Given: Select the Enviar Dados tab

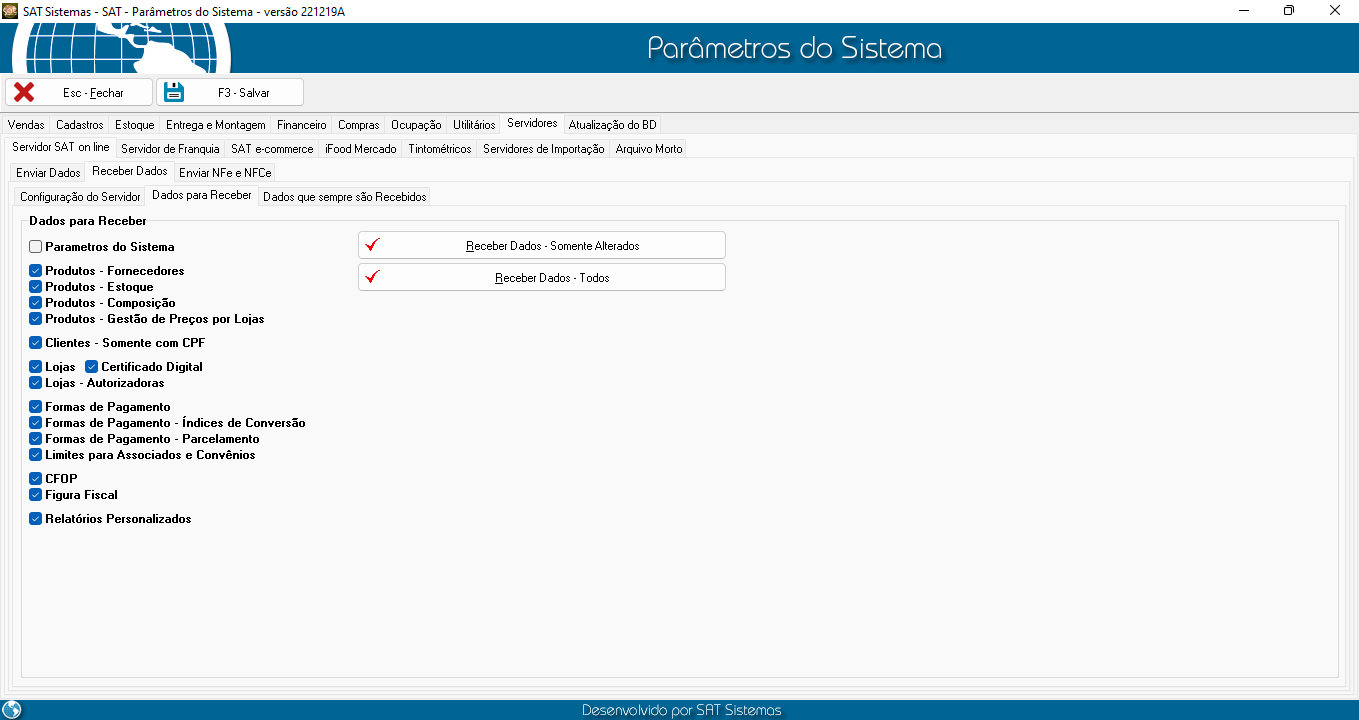Looking at the screenshot, I should point(48,173).
